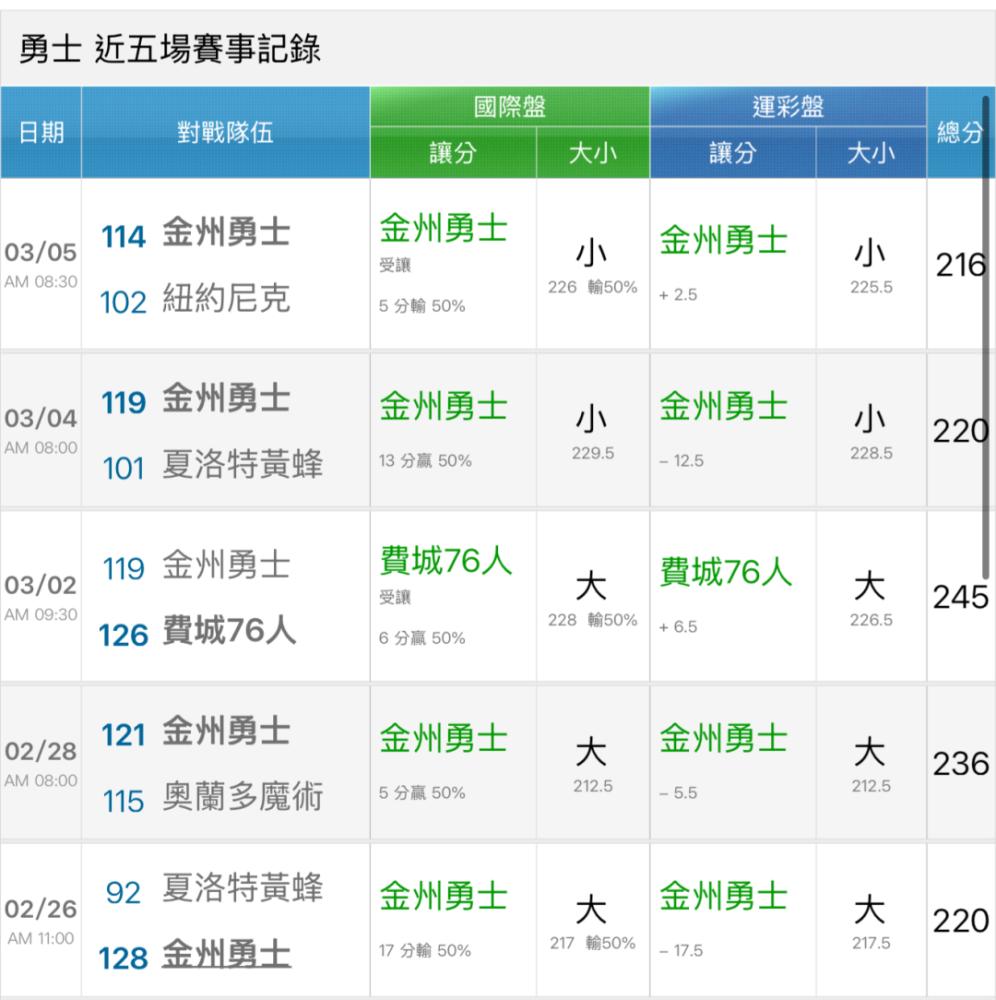Viewport: 996px width, 1000px height.
Task: Click '5 分贏 50%' in 02/28 row
Action: click(421, 793)
